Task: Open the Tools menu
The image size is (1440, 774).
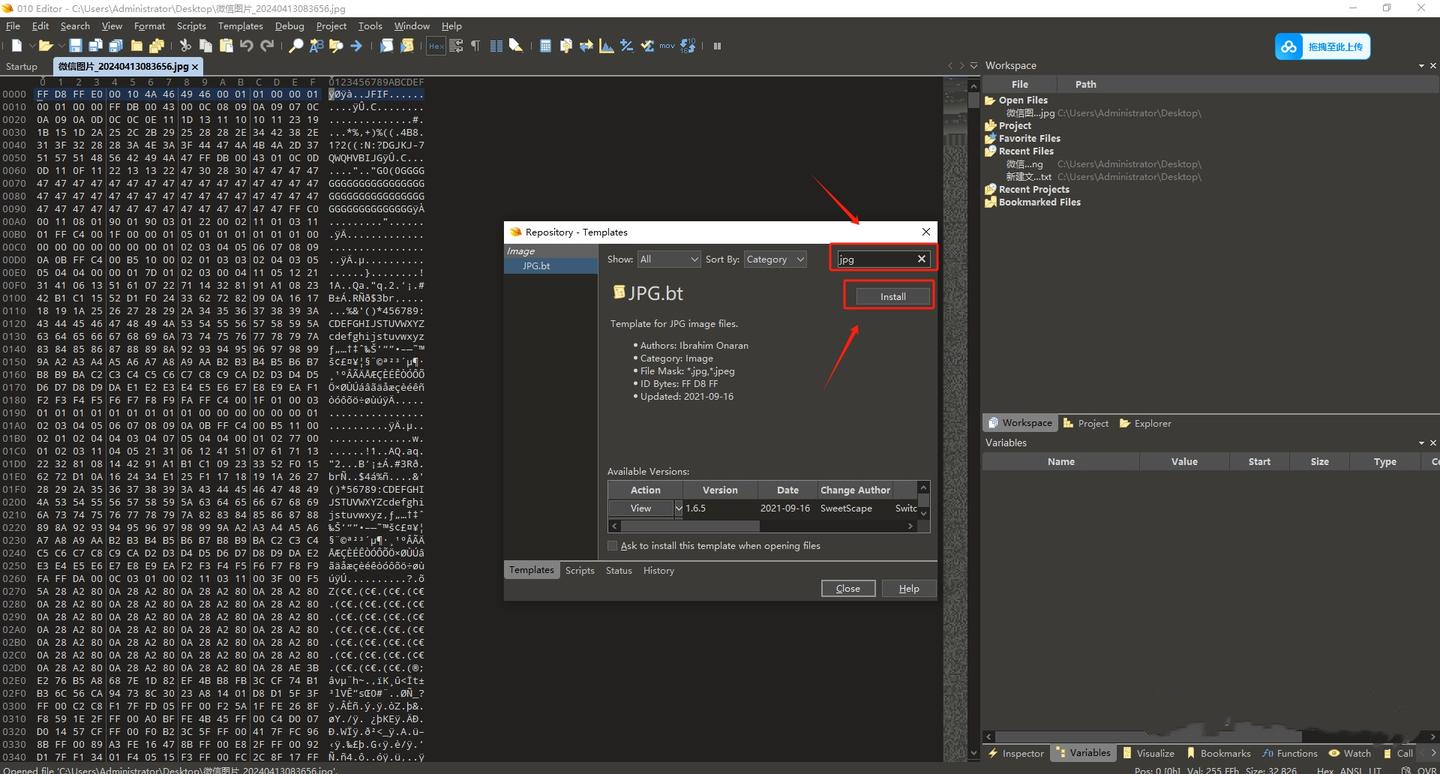Action: pyautogui.click(x=370, y=26)
